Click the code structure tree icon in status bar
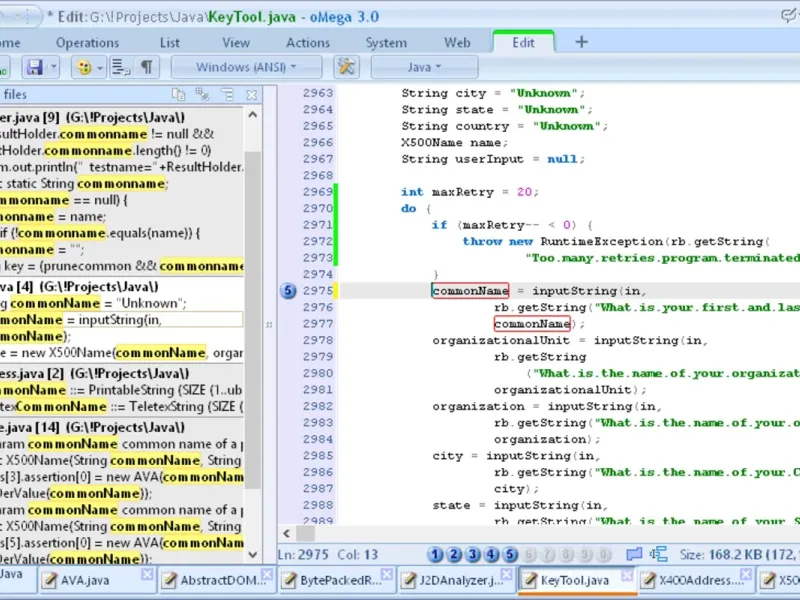The height and width of the screenshot is (600, 800). point(659,554)
